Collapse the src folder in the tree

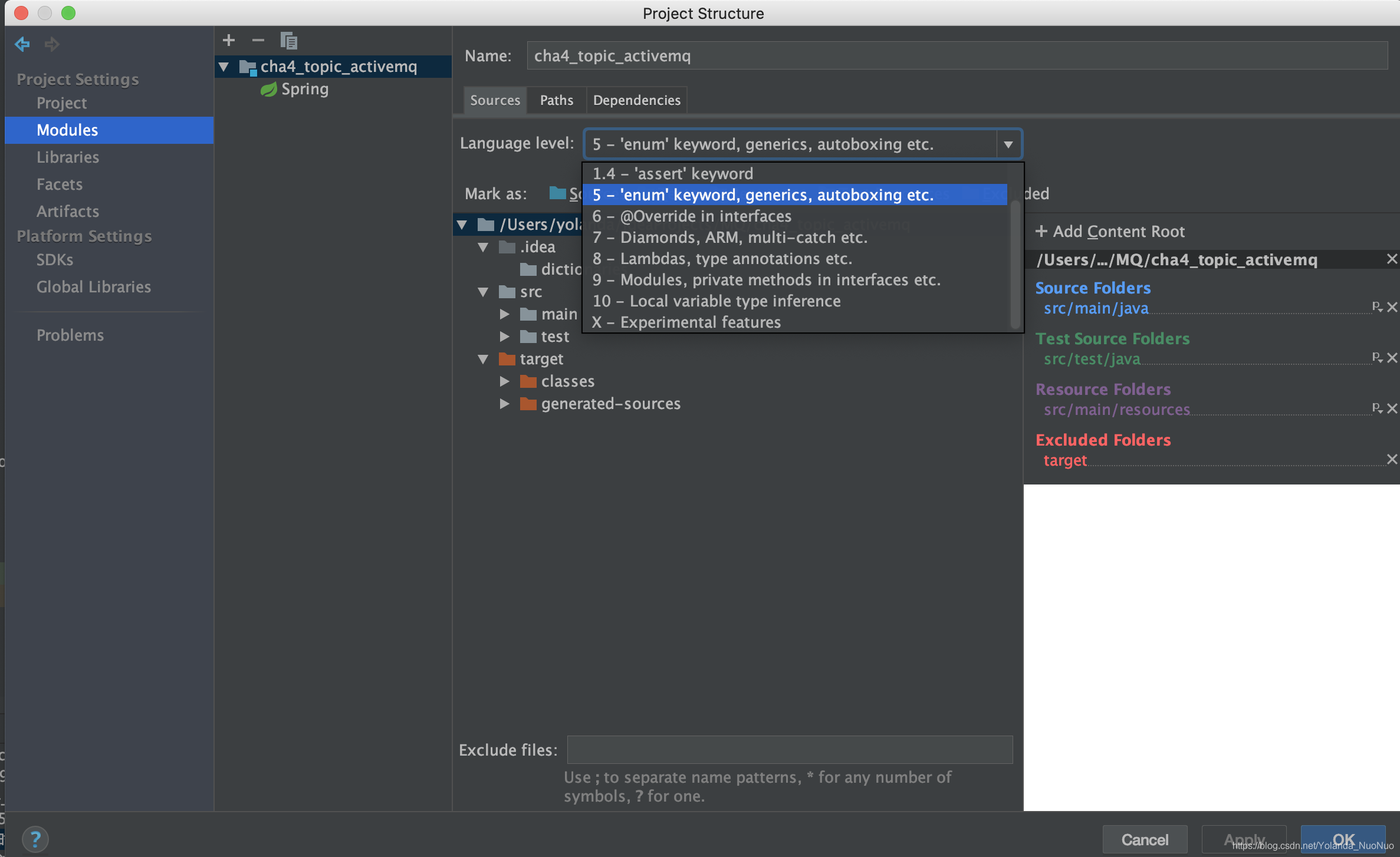(x=484, y=291)
